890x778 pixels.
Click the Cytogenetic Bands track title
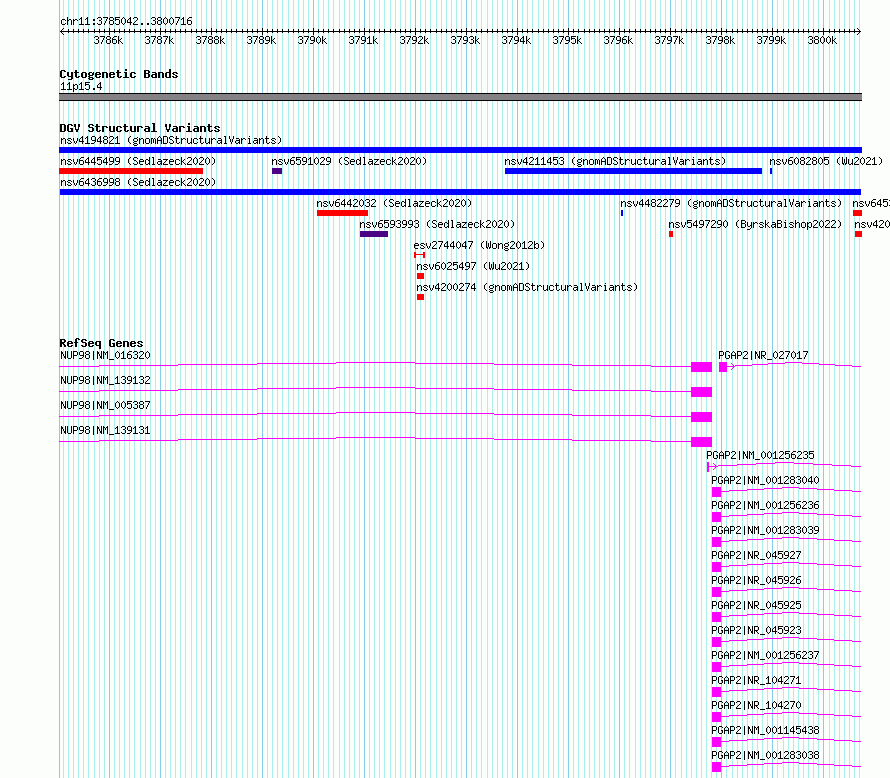point(119,74)
